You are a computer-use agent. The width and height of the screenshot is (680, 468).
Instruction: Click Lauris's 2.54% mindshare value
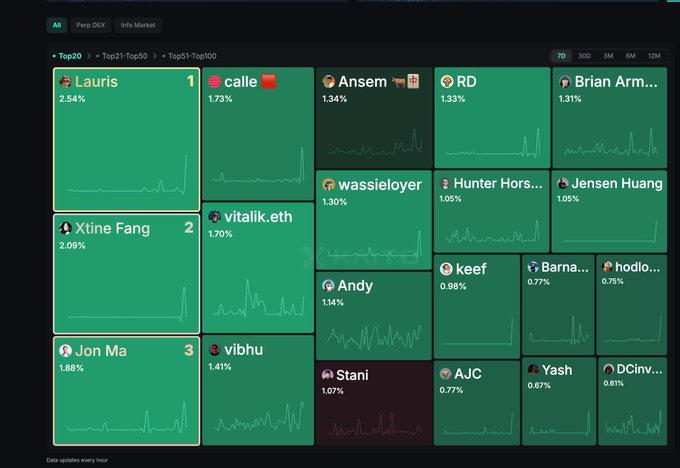click(72, 99)
